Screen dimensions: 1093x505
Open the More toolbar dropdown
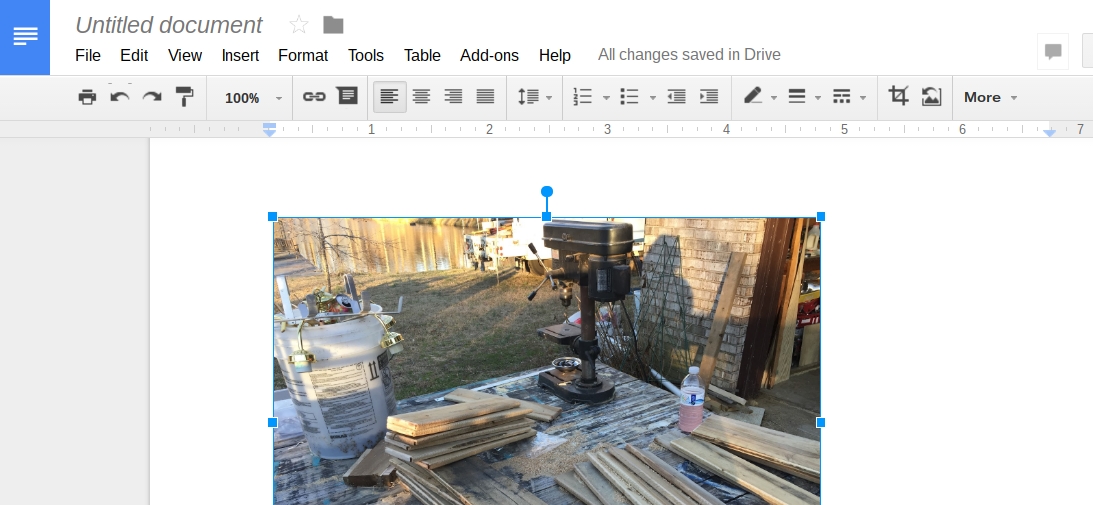coord(990,98)
